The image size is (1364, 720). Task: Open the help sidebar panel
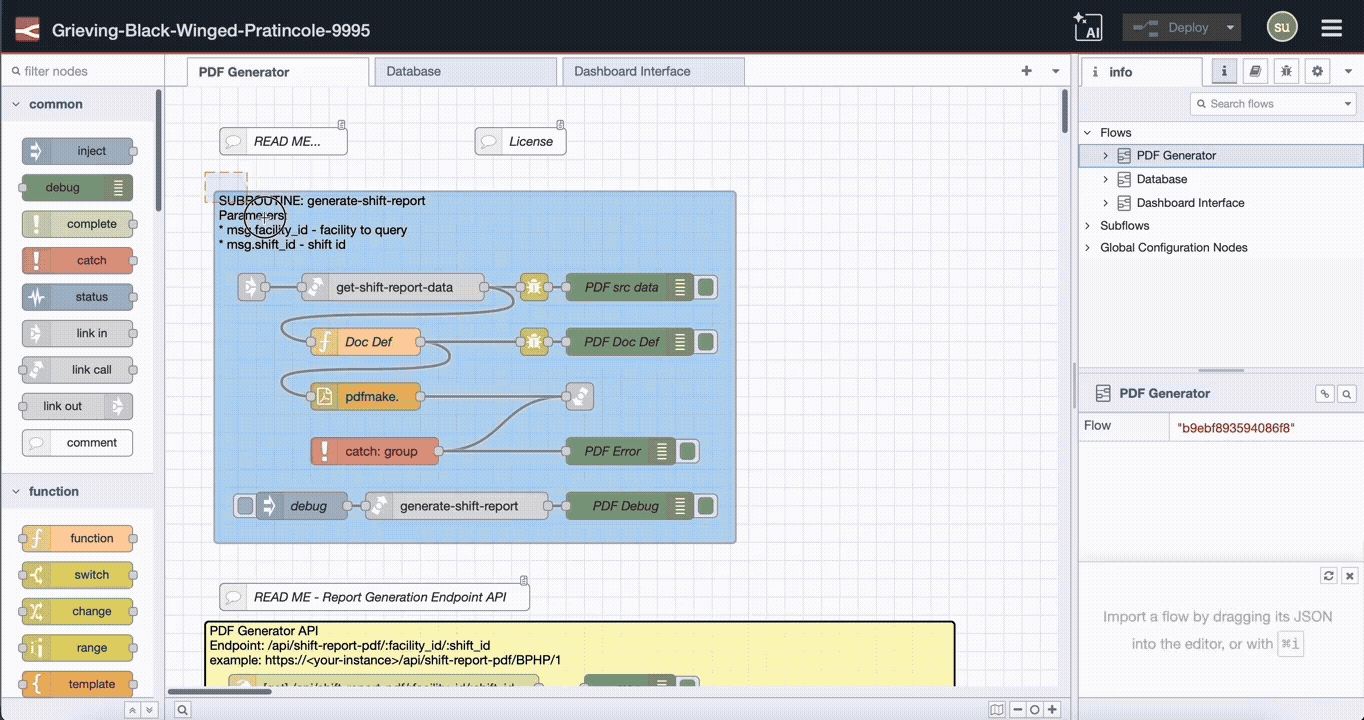tap(1255, 71)
